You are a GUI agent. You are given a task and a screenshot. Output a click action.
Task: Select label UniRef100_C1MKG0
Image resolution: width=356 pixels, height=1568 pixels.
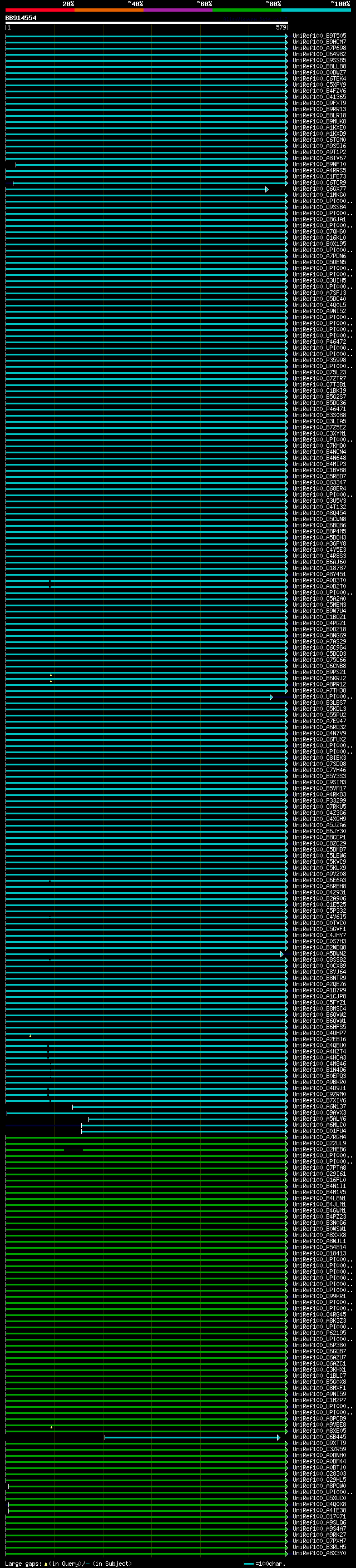click(x=319, y=195)
